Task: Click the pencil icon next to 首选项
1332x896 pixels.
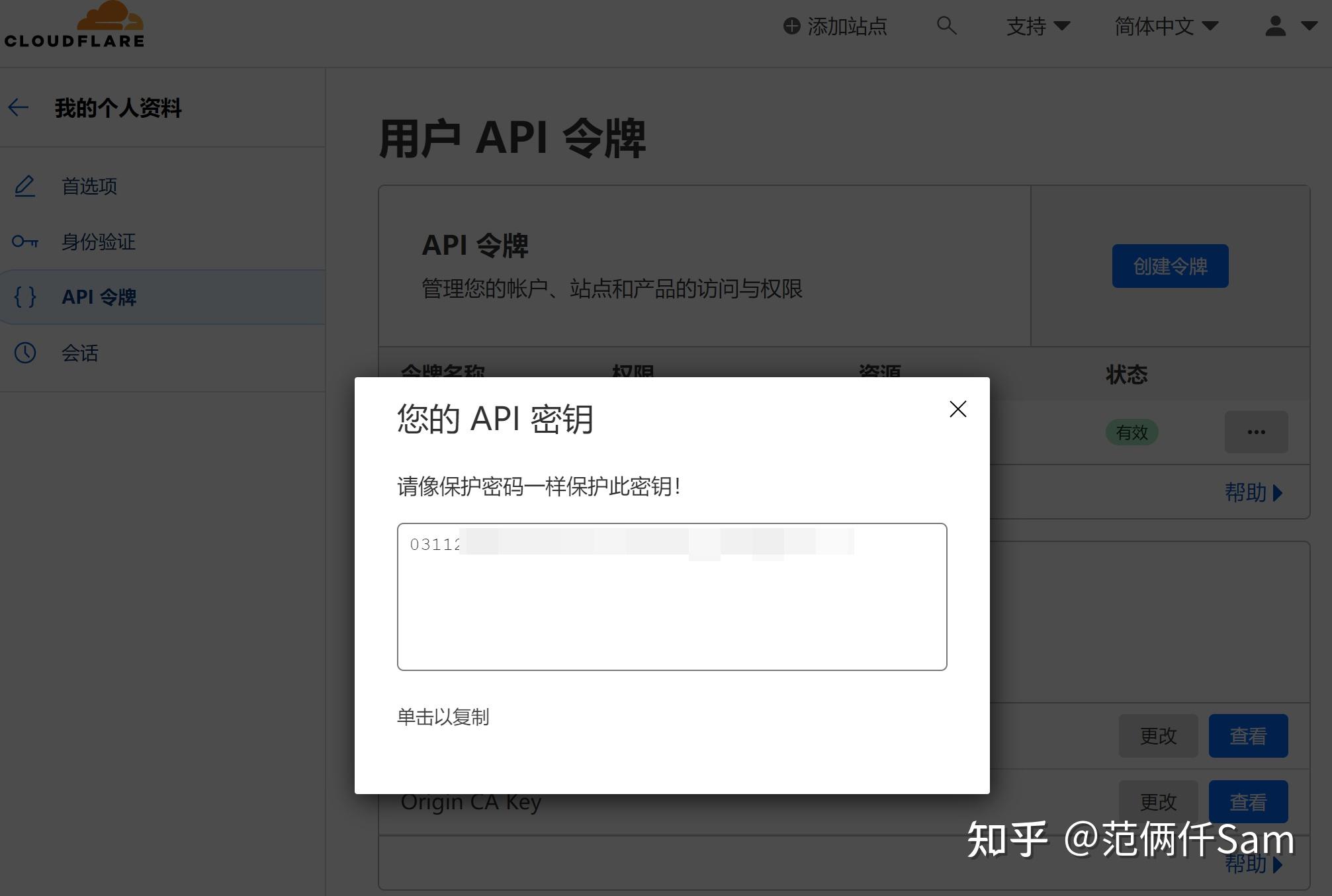Action: tap(25, 186)
